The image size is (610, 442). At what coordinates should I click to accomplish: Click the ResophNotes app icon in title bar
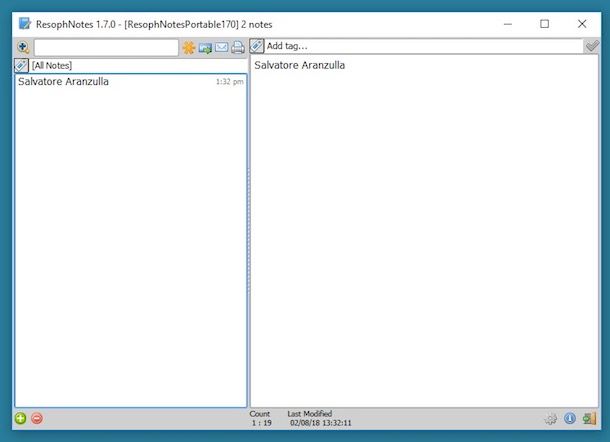click(x=25, y=24)
